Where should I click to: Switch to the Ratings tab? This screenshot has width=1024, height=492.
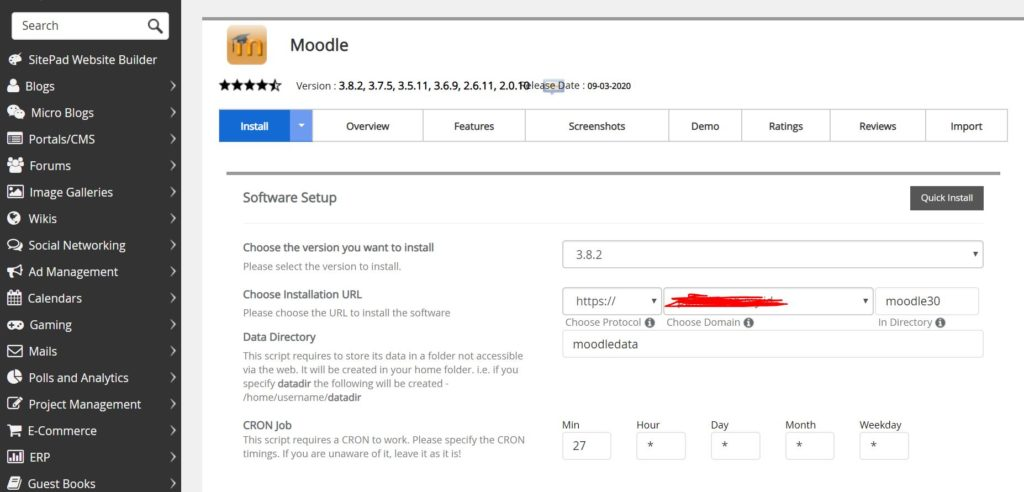pos(786,126)
